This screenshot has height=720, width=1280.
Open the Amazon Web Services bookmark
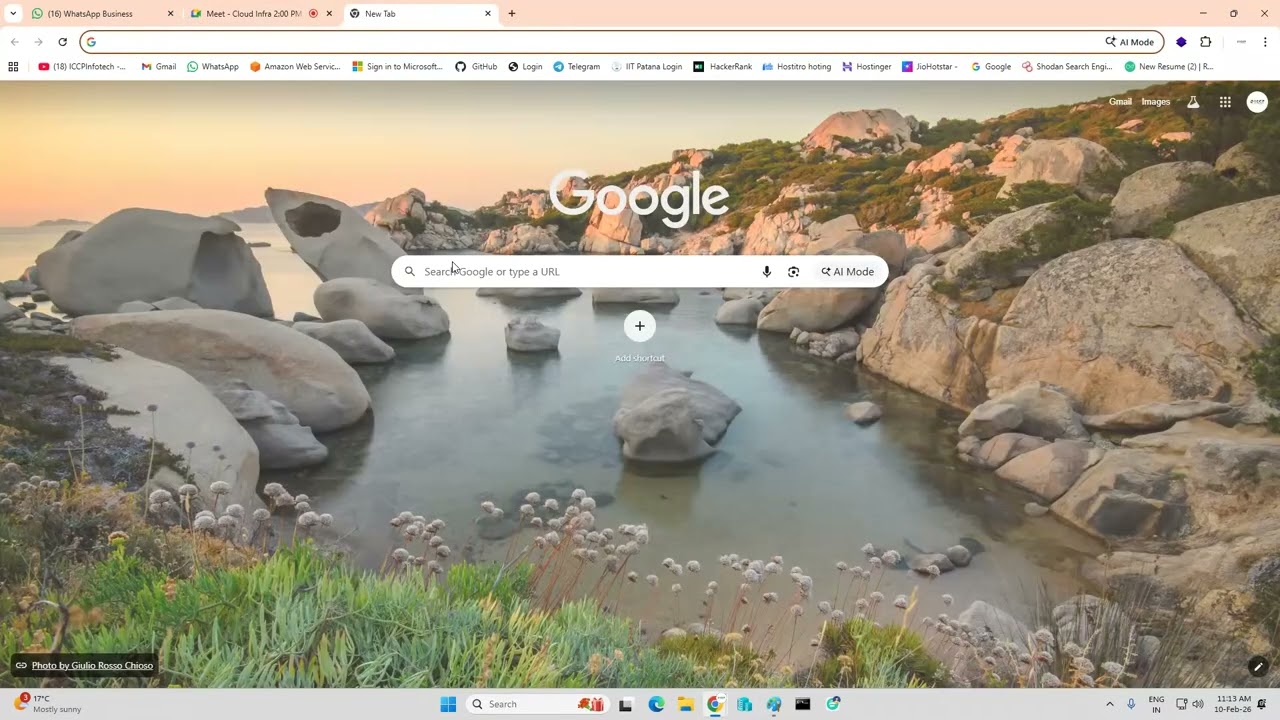(295, 67)
